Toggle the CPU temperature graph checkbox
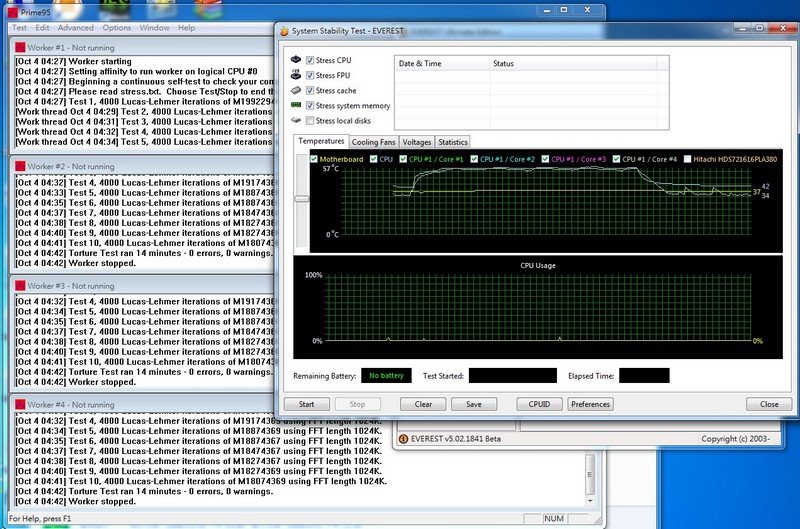Viewport: 800px width, 529px height. coord(373,159)
